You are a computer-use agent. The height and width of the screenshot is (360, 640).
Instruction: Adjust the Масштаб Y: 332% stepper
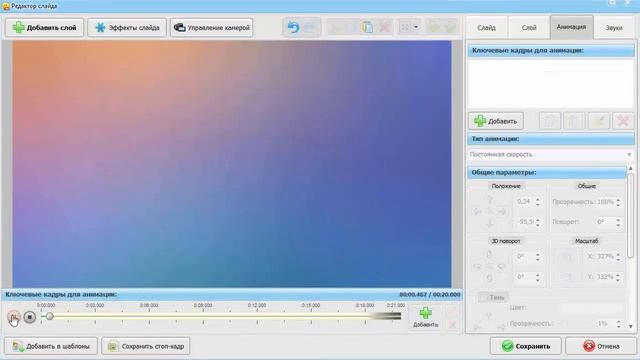(x=618, y=277)
